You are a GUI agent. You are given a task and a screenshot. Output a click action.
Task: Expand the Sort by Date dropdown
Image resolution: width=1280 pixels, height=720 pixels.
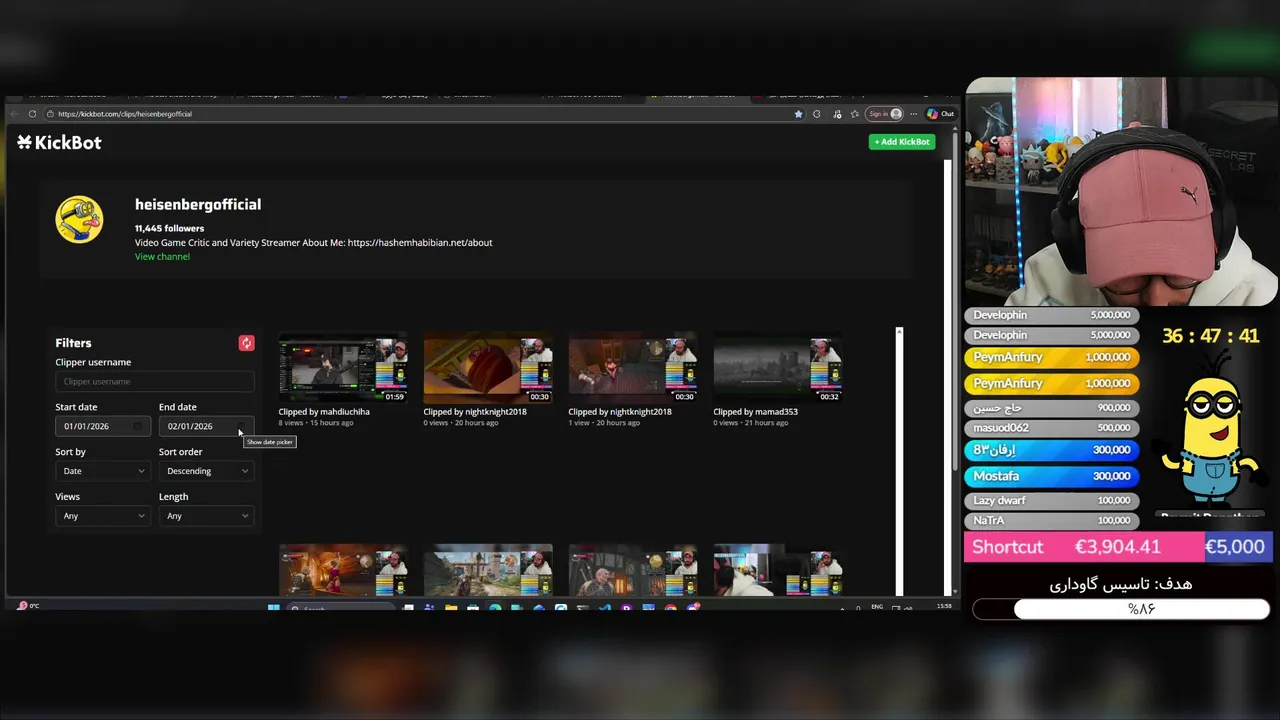102,471
